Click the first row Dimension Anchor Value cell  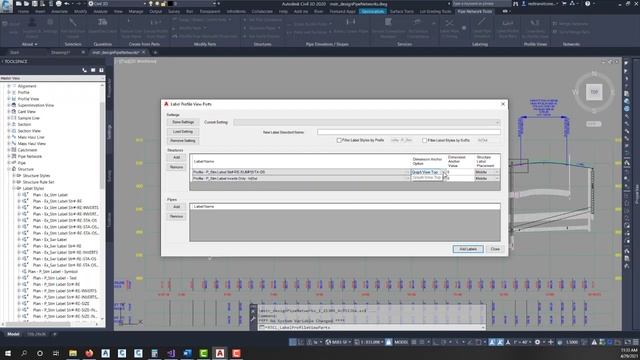[460, 172]
